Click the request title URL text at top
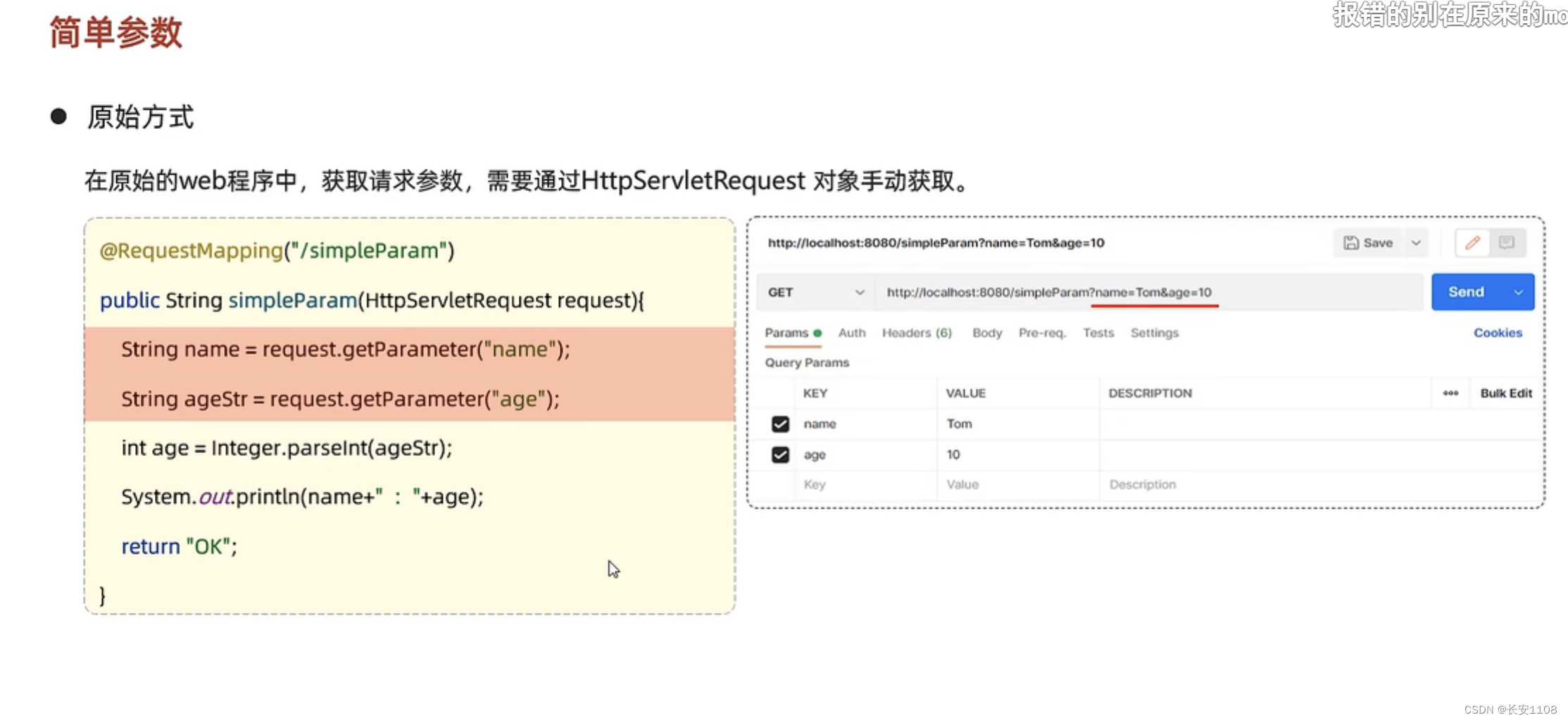1568x722 pixels. (x=936, y=243)
